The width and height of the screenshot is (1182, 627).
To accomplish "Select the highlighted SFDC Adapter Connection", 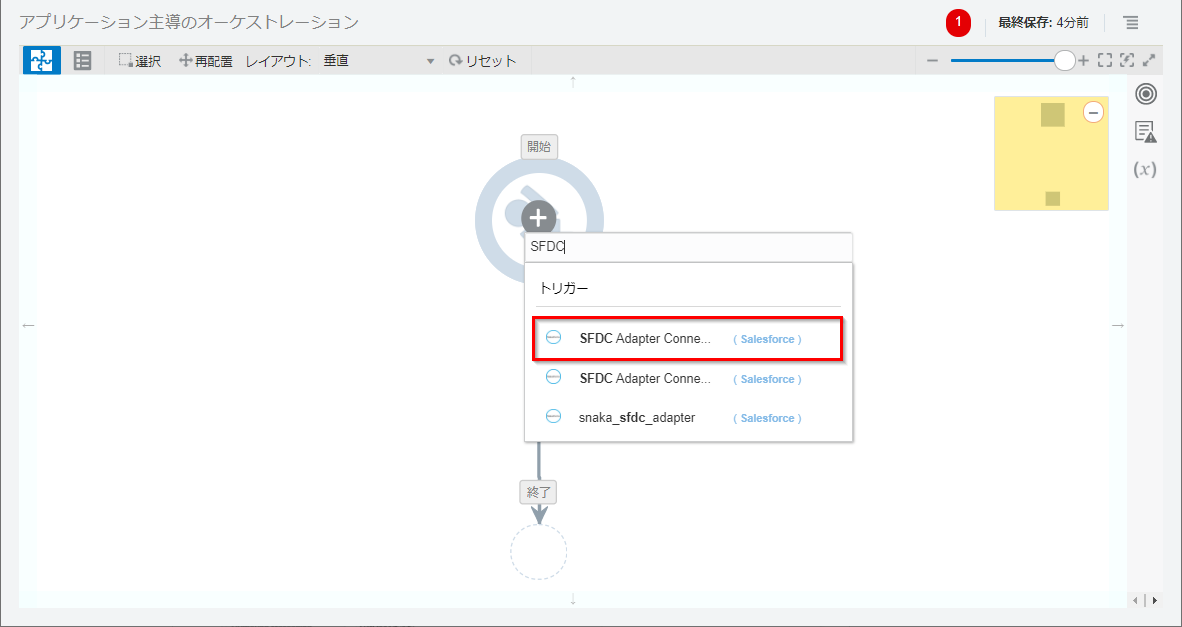I will tap(687, 339).
